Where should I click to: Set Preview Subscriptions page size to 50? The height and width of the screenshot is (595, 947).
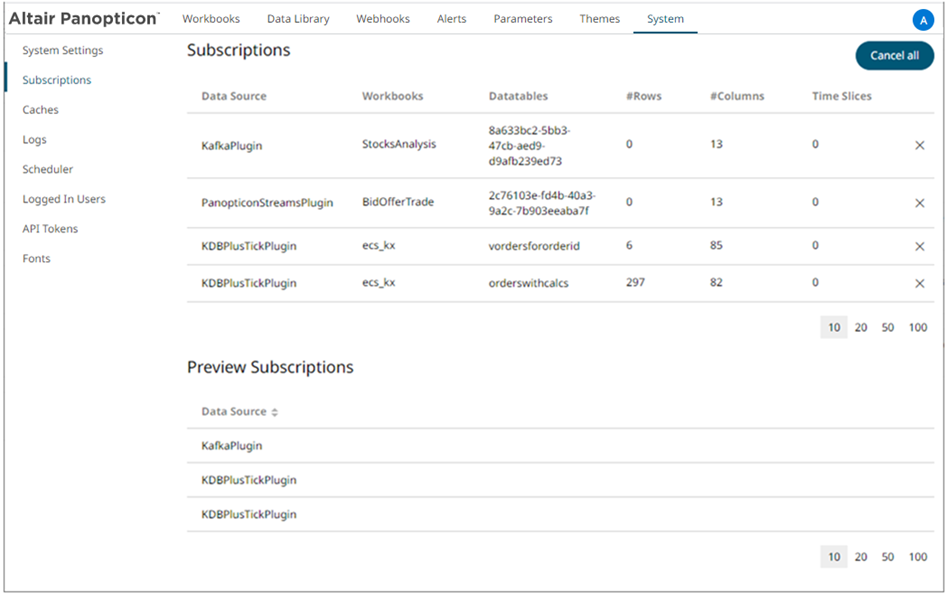(887, 557)
